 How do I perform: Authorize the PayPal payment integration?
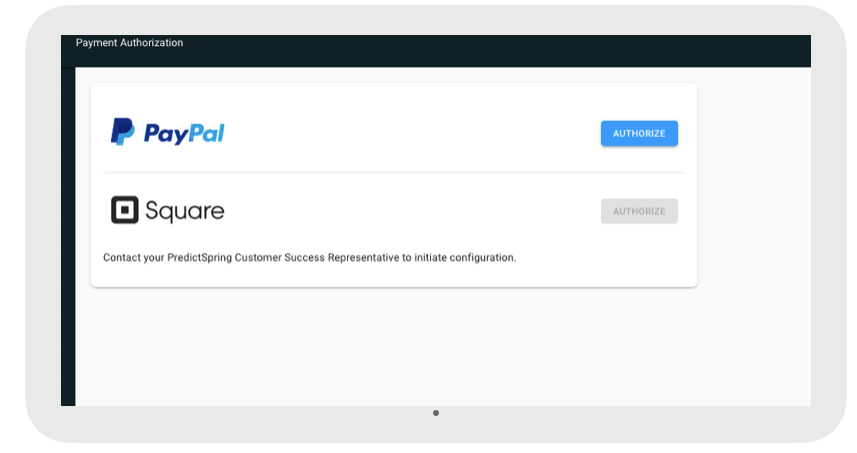click(x=639, y=133)
